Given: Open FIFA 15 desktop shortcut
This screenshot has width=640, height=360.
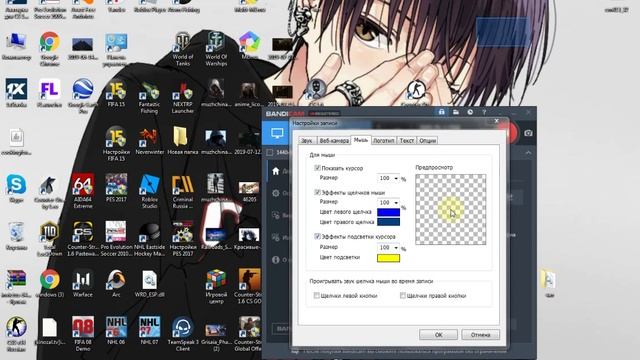Looking at the screenshot, I should [116, 93].
